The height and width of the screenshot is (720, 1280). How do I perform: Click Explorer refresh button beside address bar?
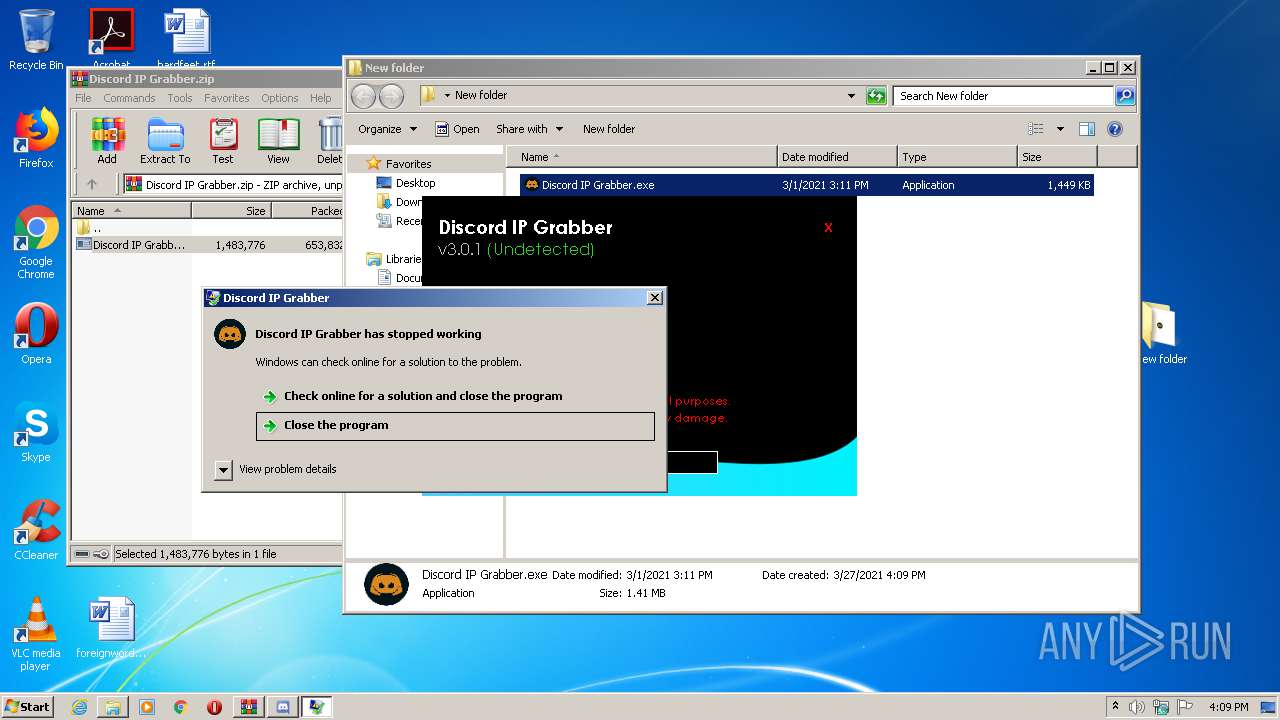876,96
